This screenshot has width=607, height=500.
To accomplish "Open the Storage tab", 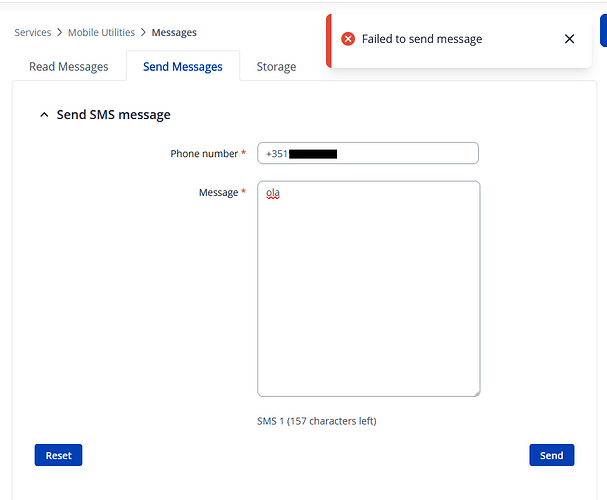I will click(276, 67).
